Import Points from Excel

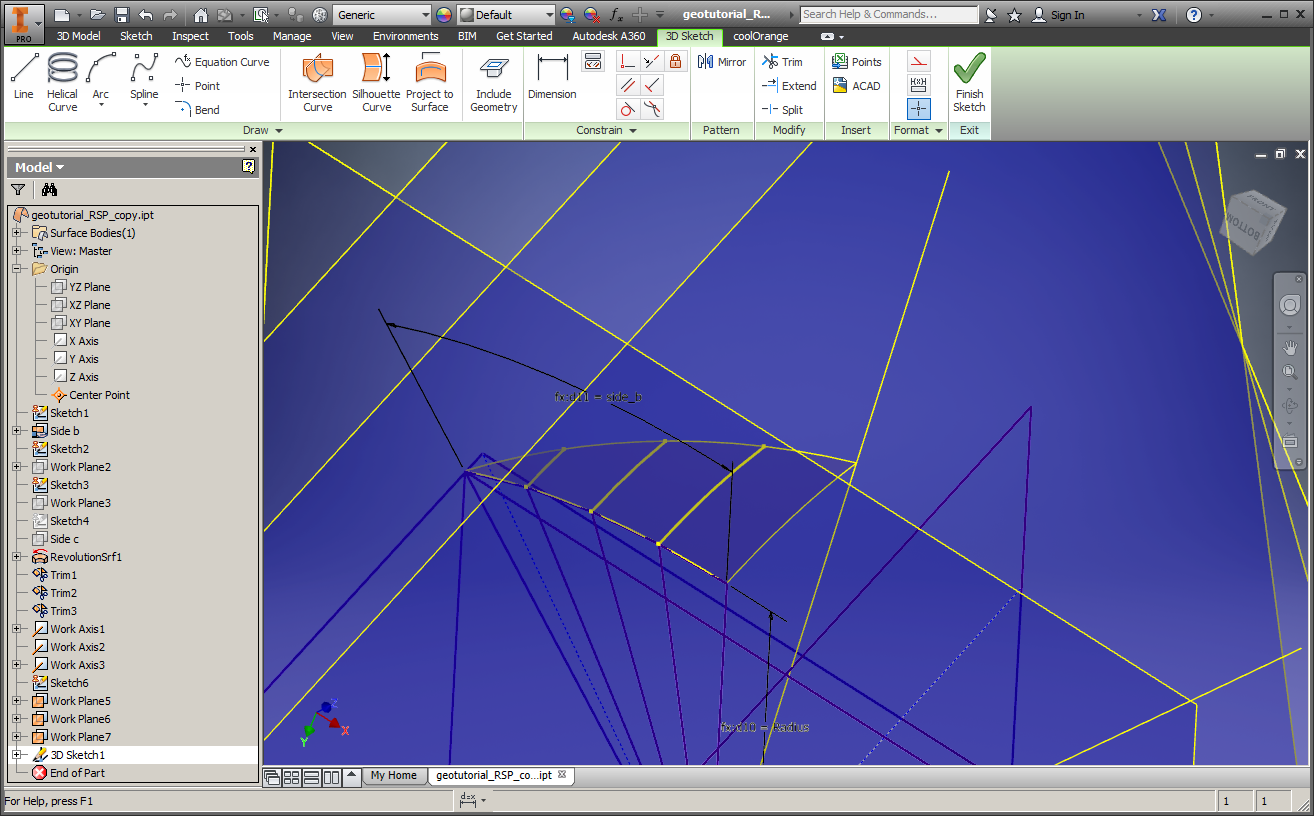pyautogui.click(x=857, y=62)
